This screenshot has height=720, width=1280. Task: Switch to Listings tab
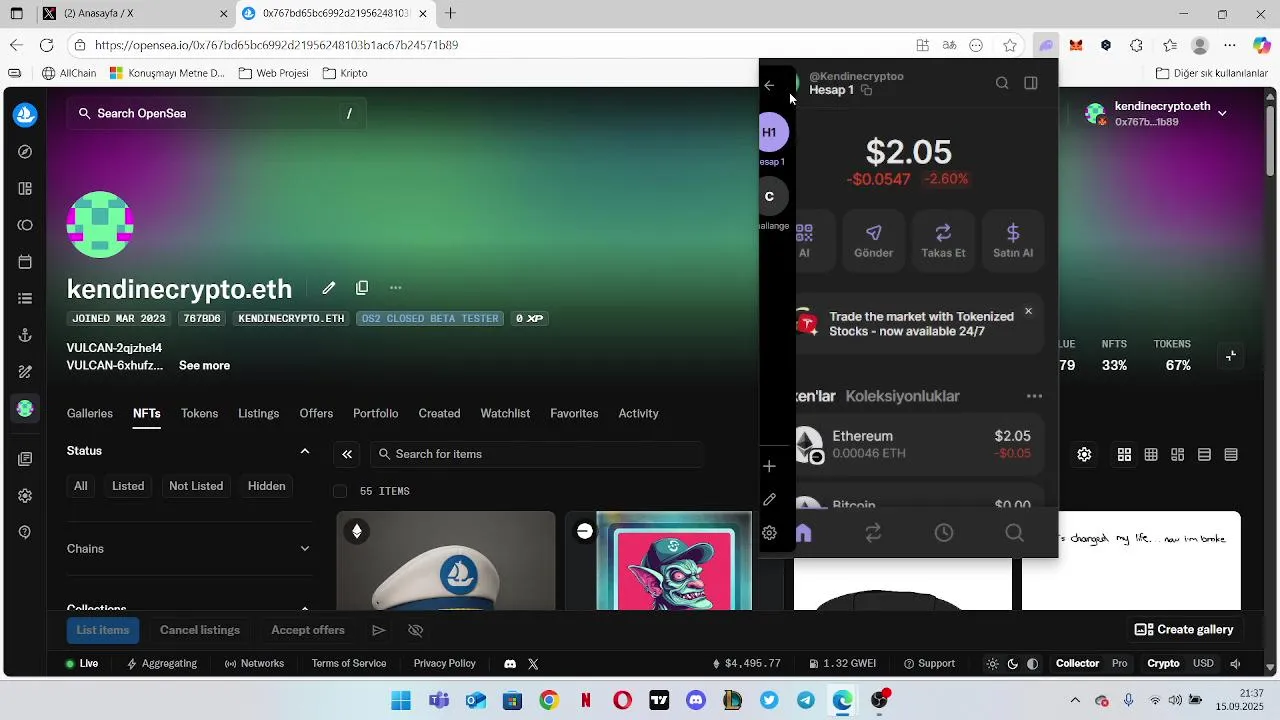click(x=259, y=414)
